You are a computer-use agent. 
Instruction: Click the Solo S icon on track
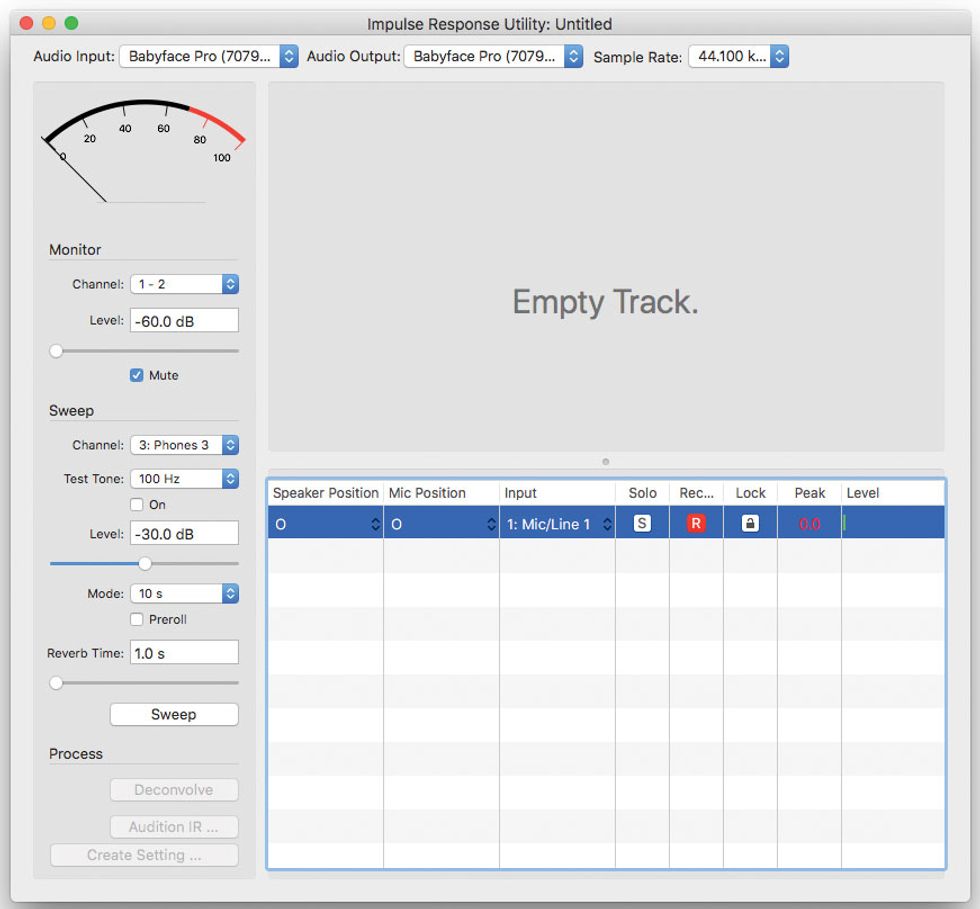642,523
